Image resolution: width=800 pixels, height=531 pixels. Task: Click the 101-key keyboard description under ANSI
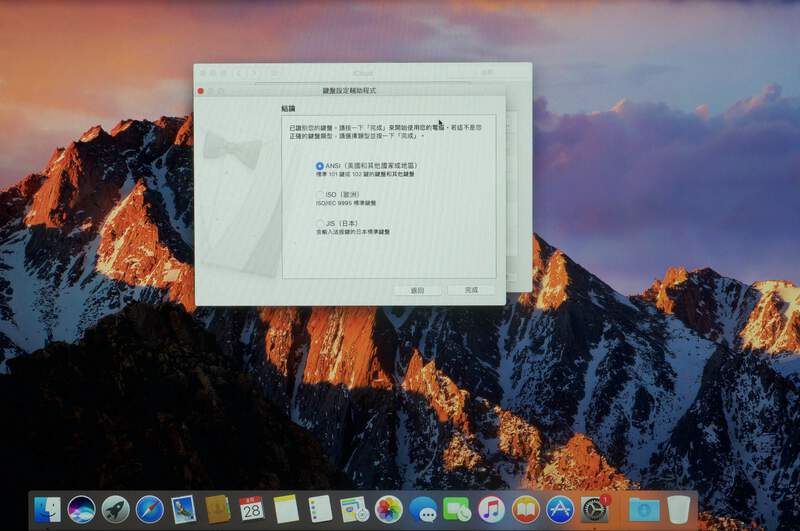[365, 174]
